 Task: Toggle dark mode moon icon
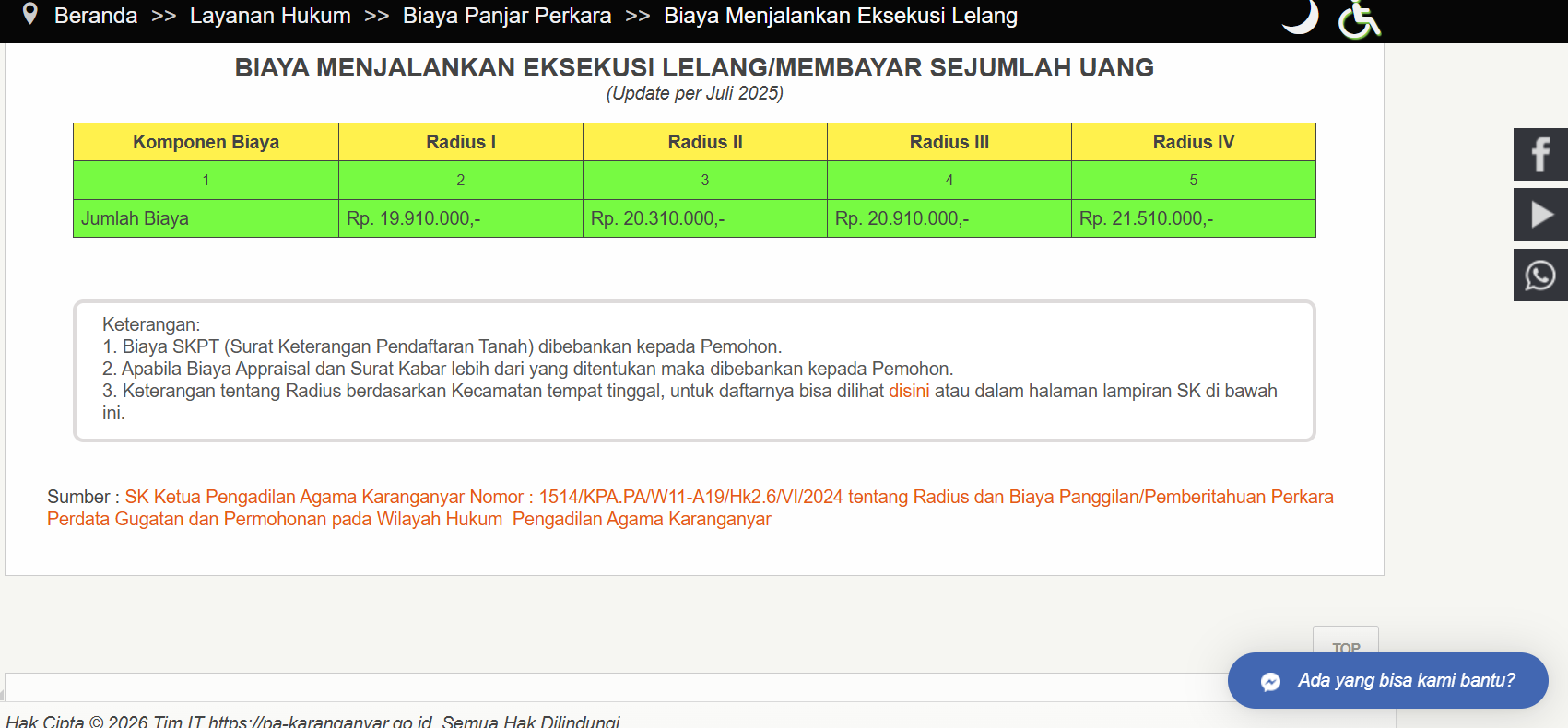(1301, 17)
